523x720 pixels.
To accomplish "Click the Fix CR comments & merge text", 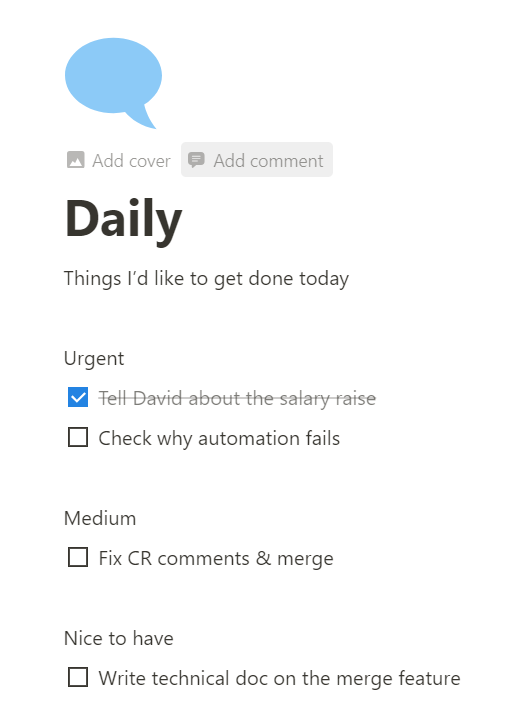I will 216,559.
